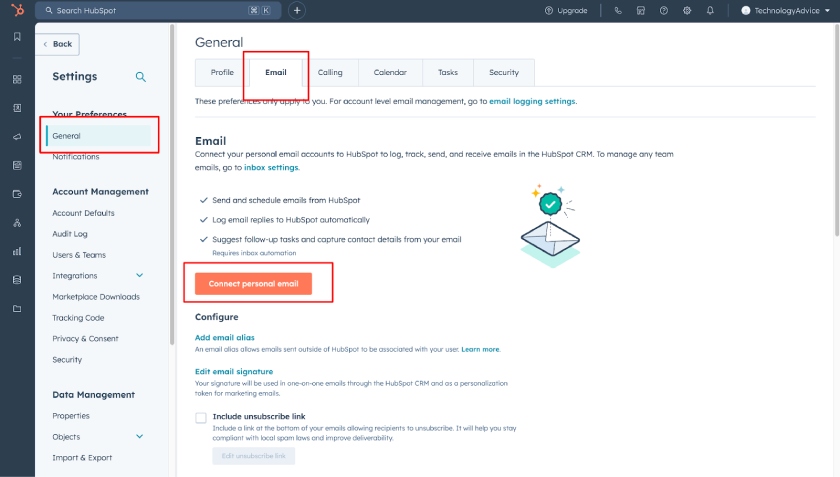
Task: Click the Upgrade button in top bar
Action: click(566, 10)
